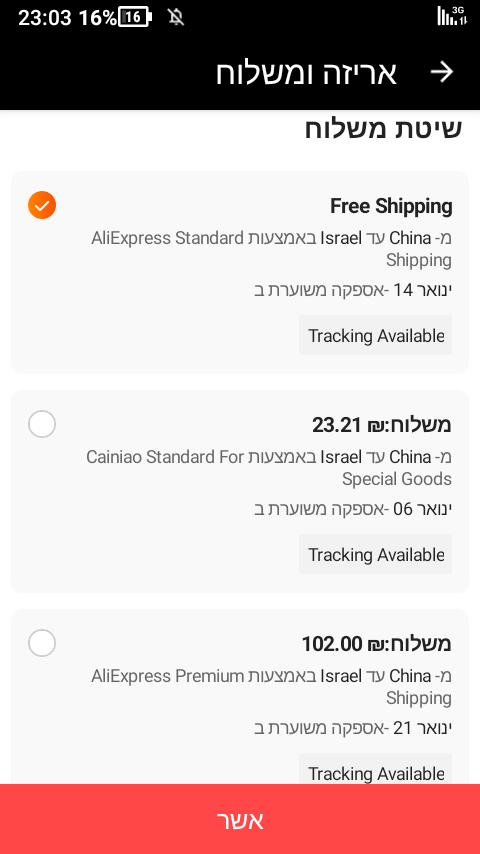Viewport: 480px width, 854px height.
Task: Tap the back arrow in header
Action: [x=441, y=72]
